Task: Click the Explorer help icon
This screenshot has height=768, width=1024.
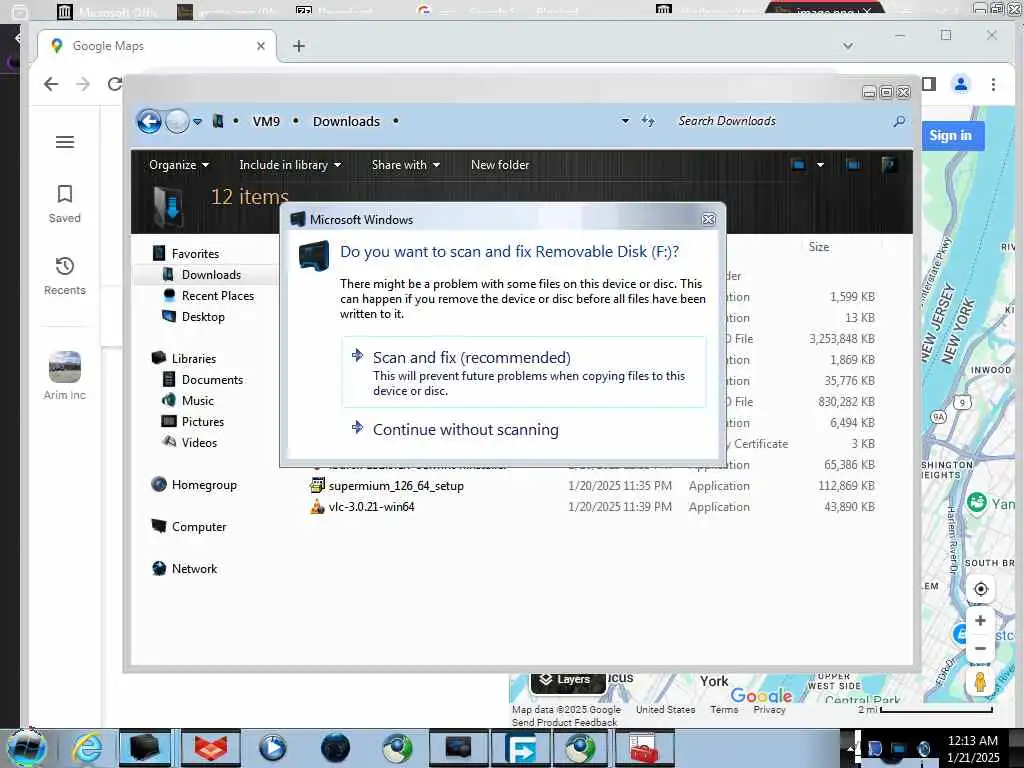Action: [x=888, y=165]
